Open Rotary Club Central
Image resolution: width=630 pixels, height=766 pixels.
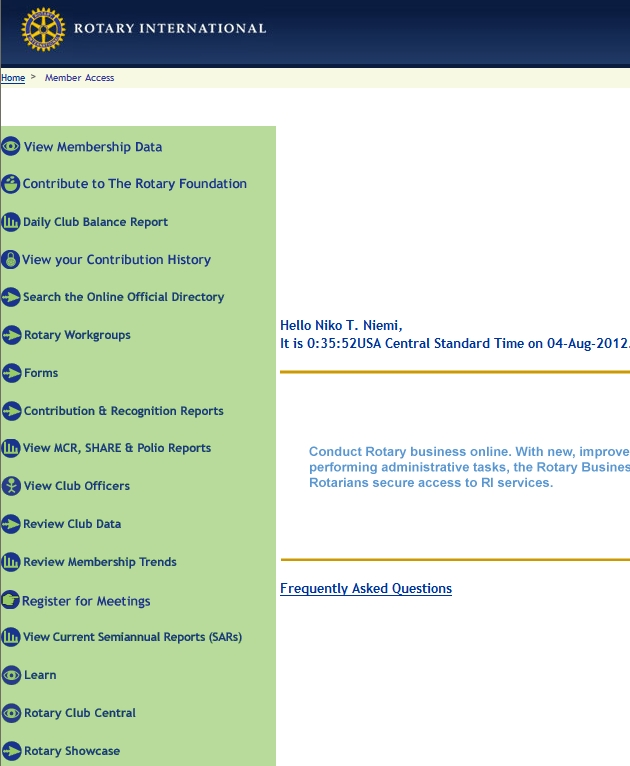coord(80,713)
